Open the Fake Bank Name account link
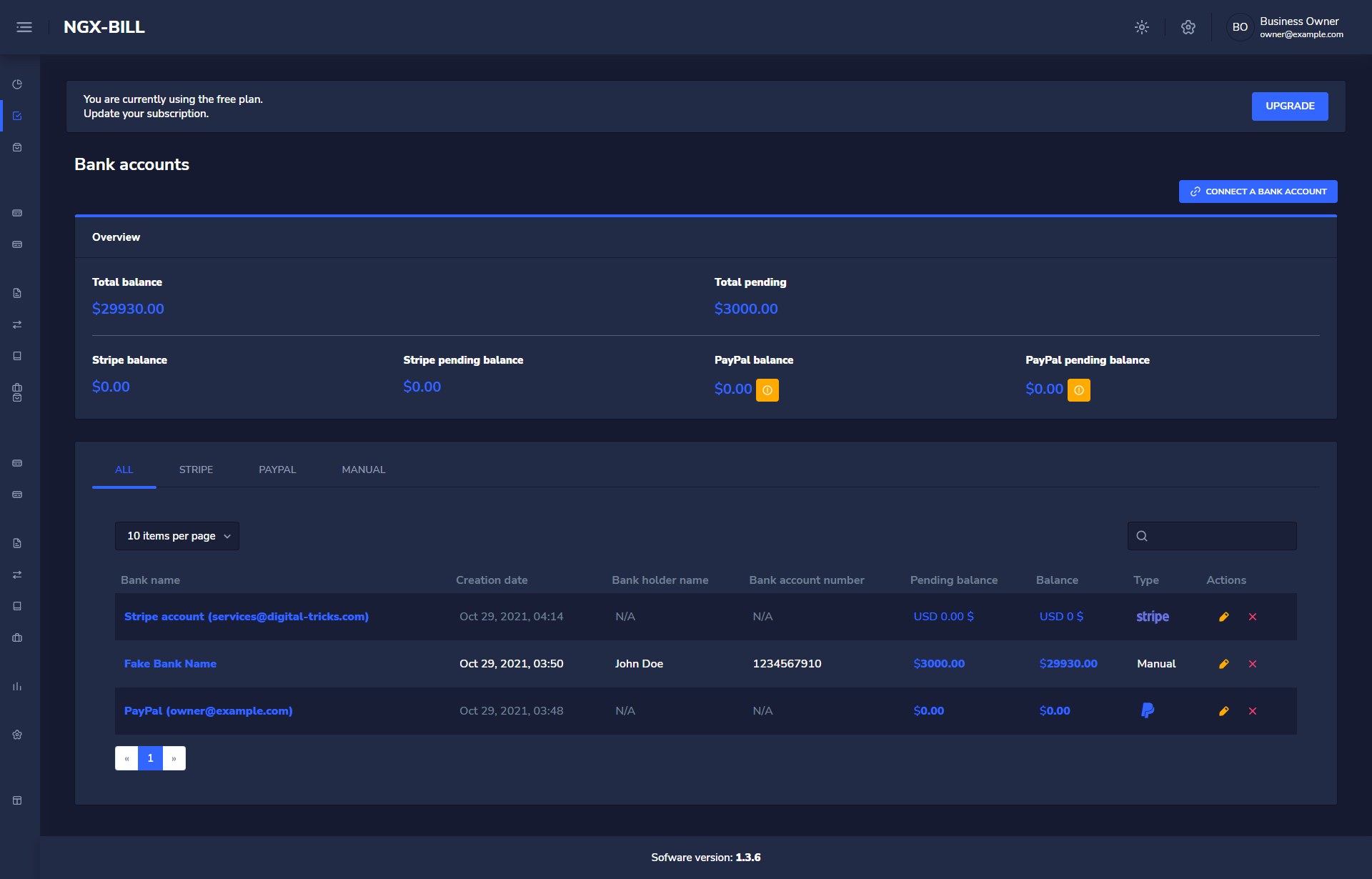The image size is (1372, 879). 170,663
